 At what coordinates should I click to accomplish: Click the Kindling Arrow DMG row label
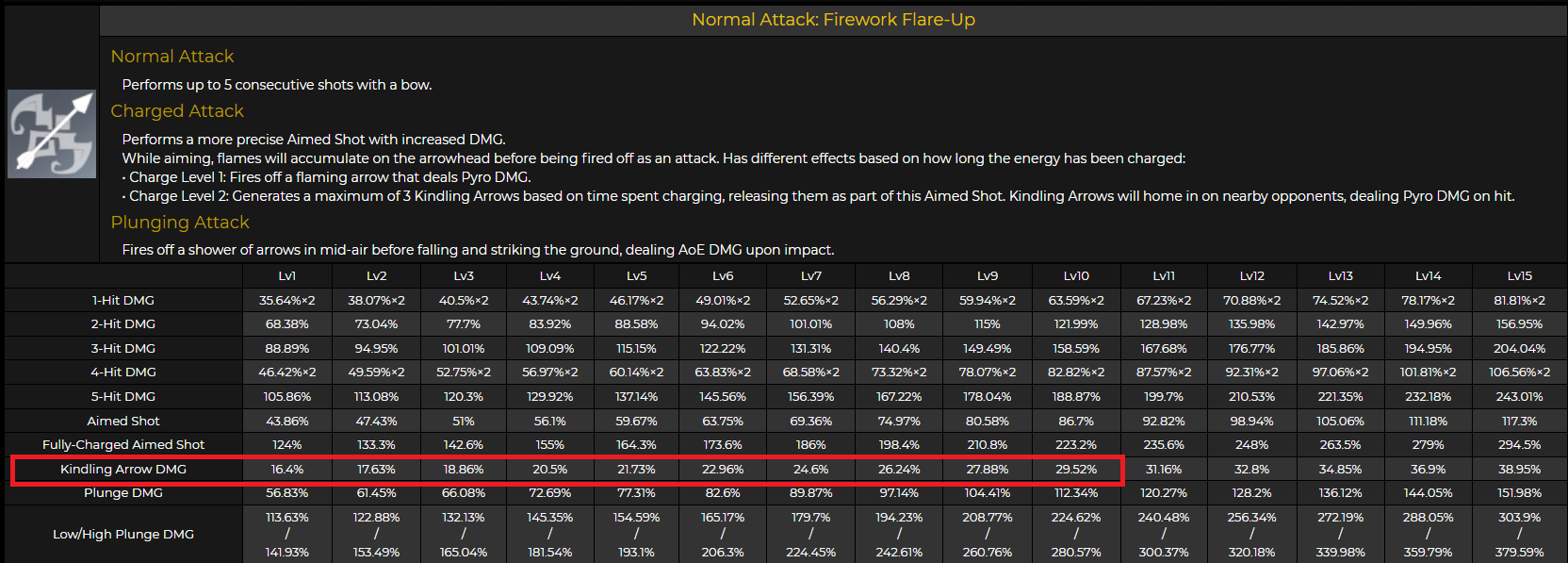click(123, 469)
